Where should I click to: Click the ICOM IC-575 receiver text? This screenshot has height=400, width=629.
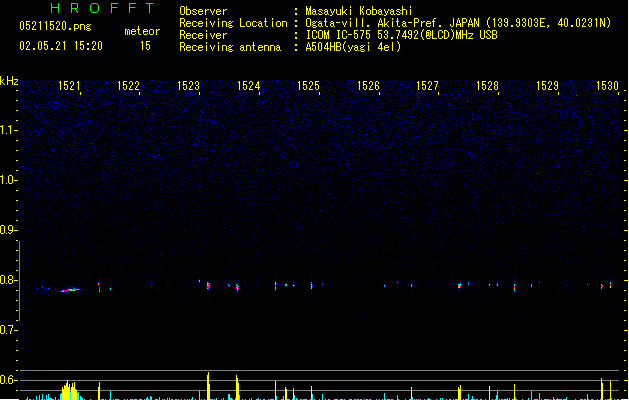click(401, 35)
